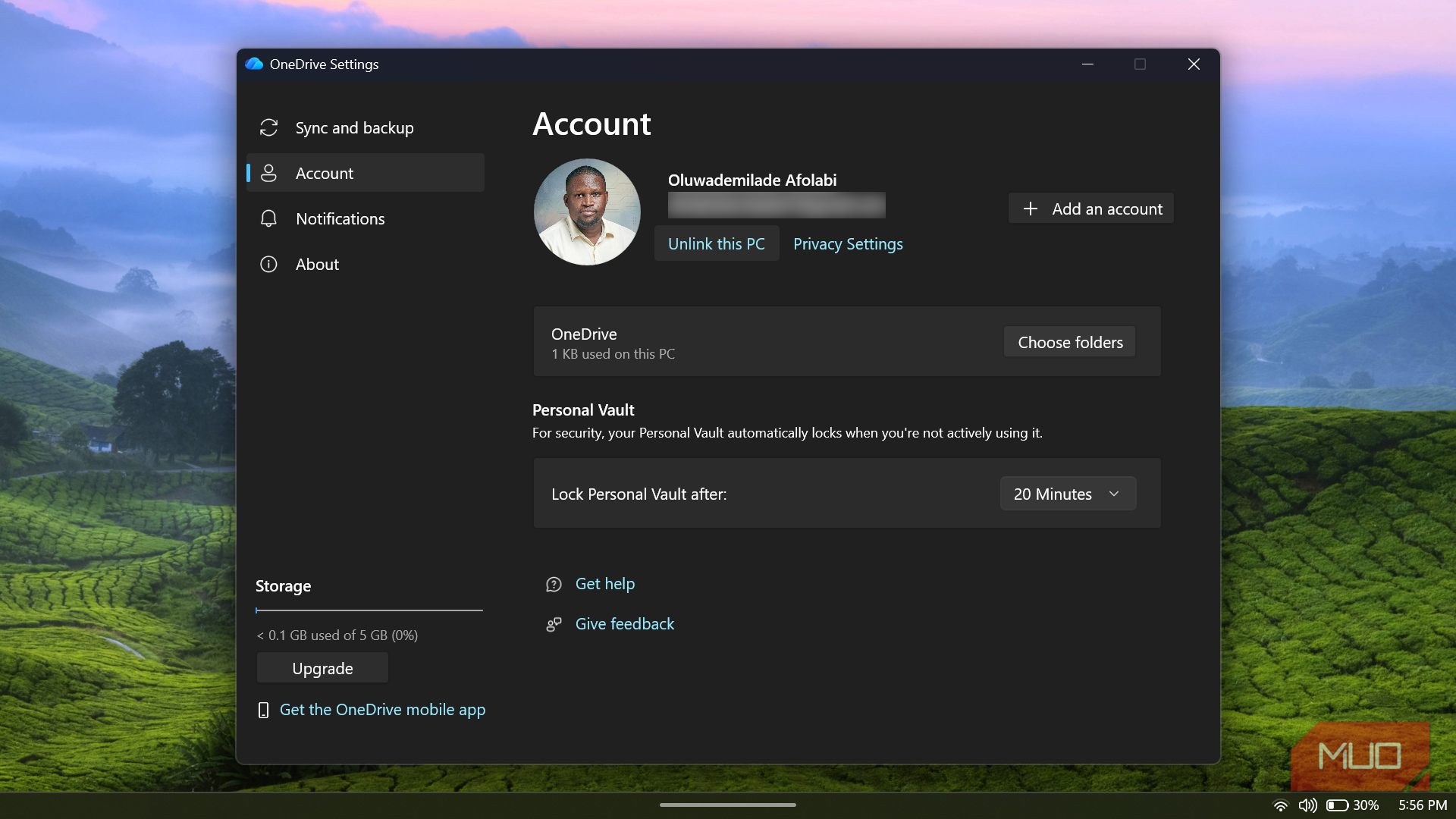Click Choose folders button
This screenshot has width=1456, height=819.
1070,342
